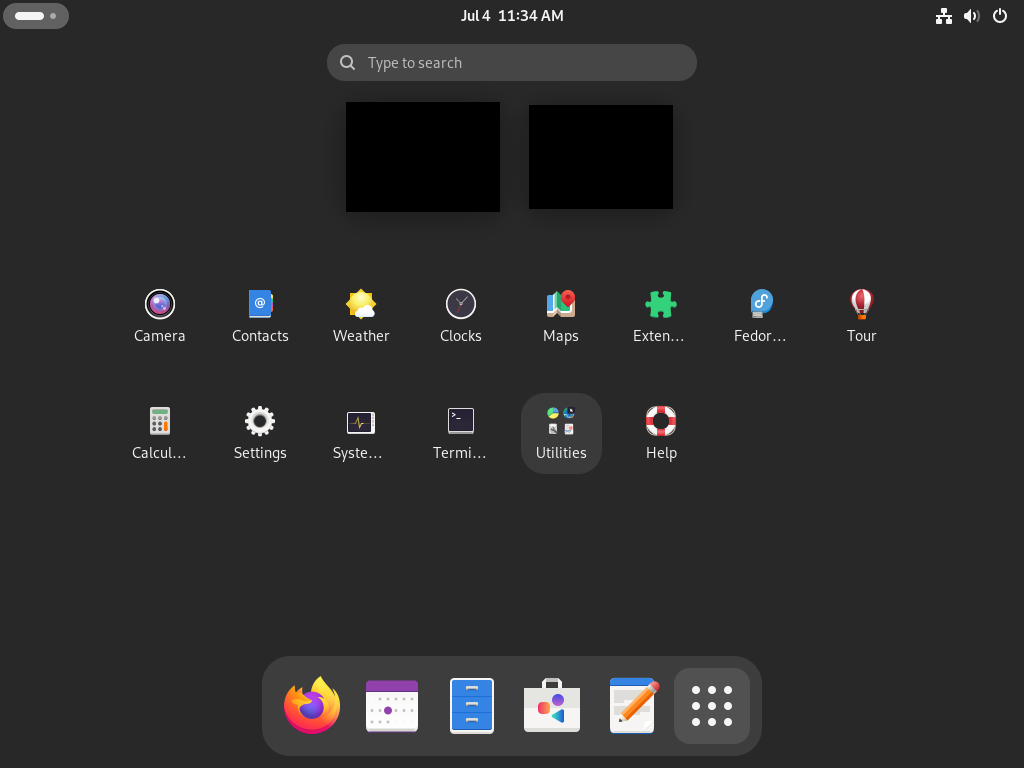Image resolution: width=1024 pixels, height=768 pixels.
Task: Click the volume speaker icon
Action: coord(972,16)
